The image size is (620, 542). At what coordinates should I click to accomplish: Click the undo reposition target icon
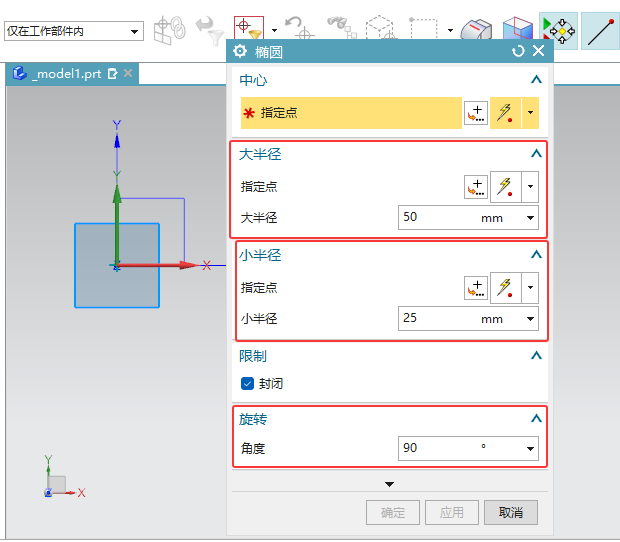[299, 28]
